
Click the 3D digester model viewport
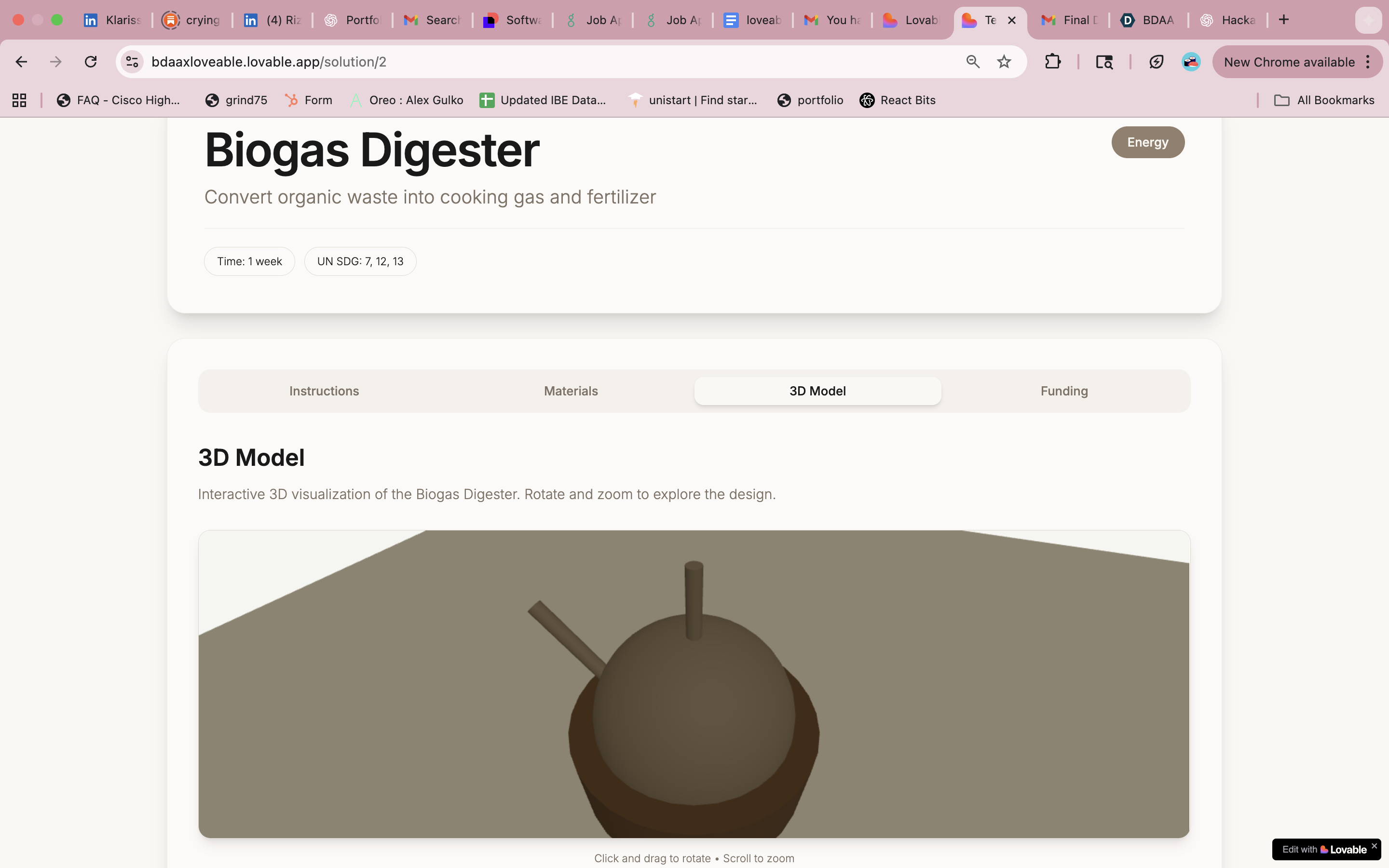click(694, 683)
